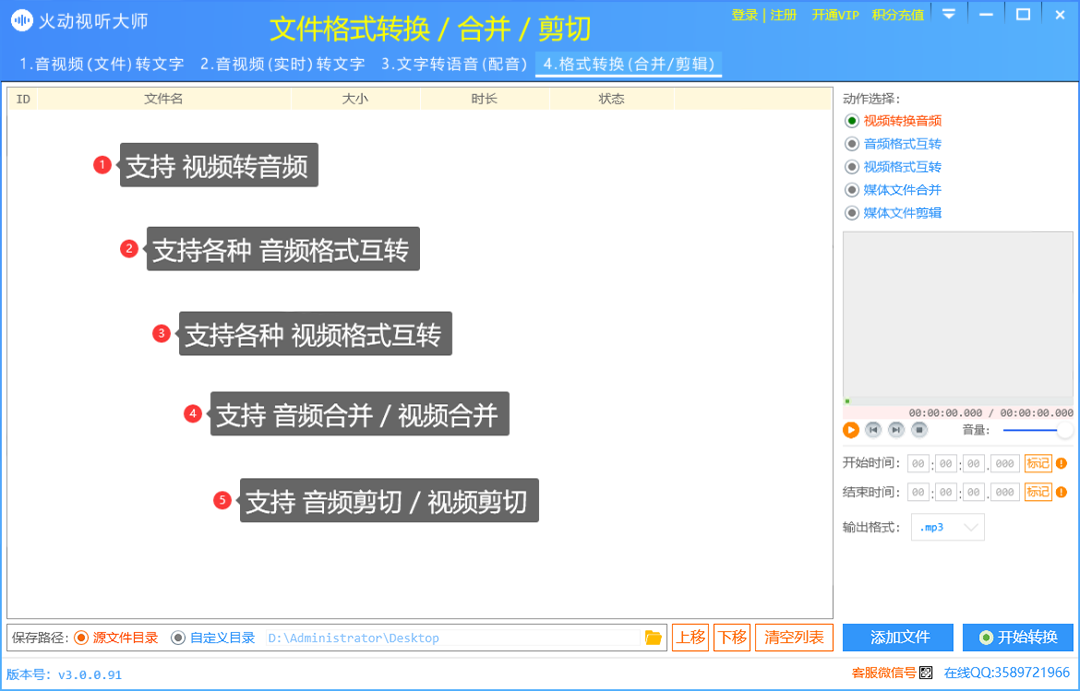Switch to 3.文字转语音(配音) tab

455,64
